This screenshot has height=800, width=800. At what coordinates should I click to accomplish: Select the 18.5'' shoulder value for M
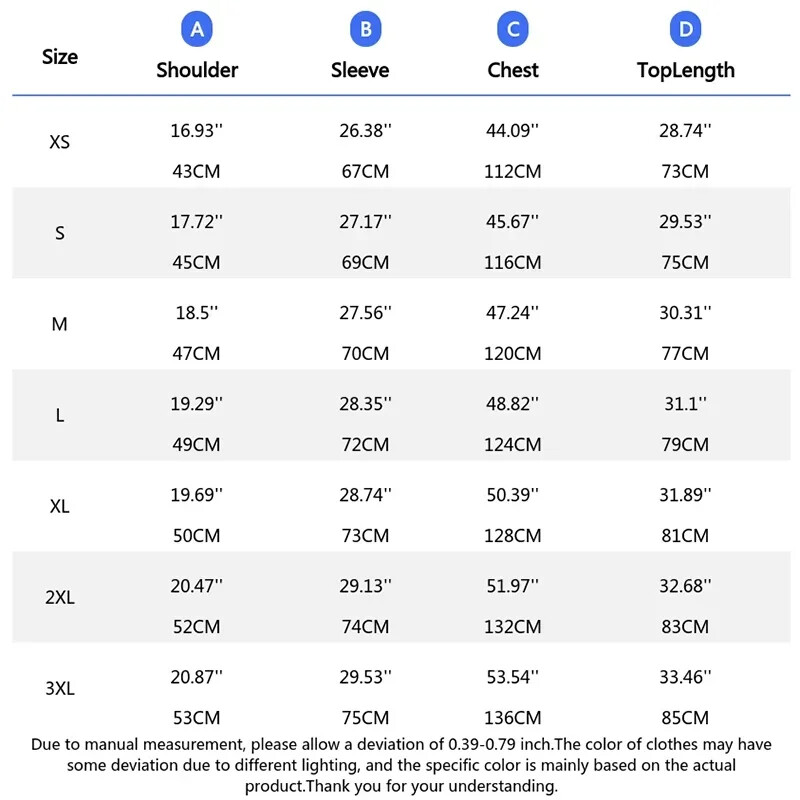tap(196, 312)
